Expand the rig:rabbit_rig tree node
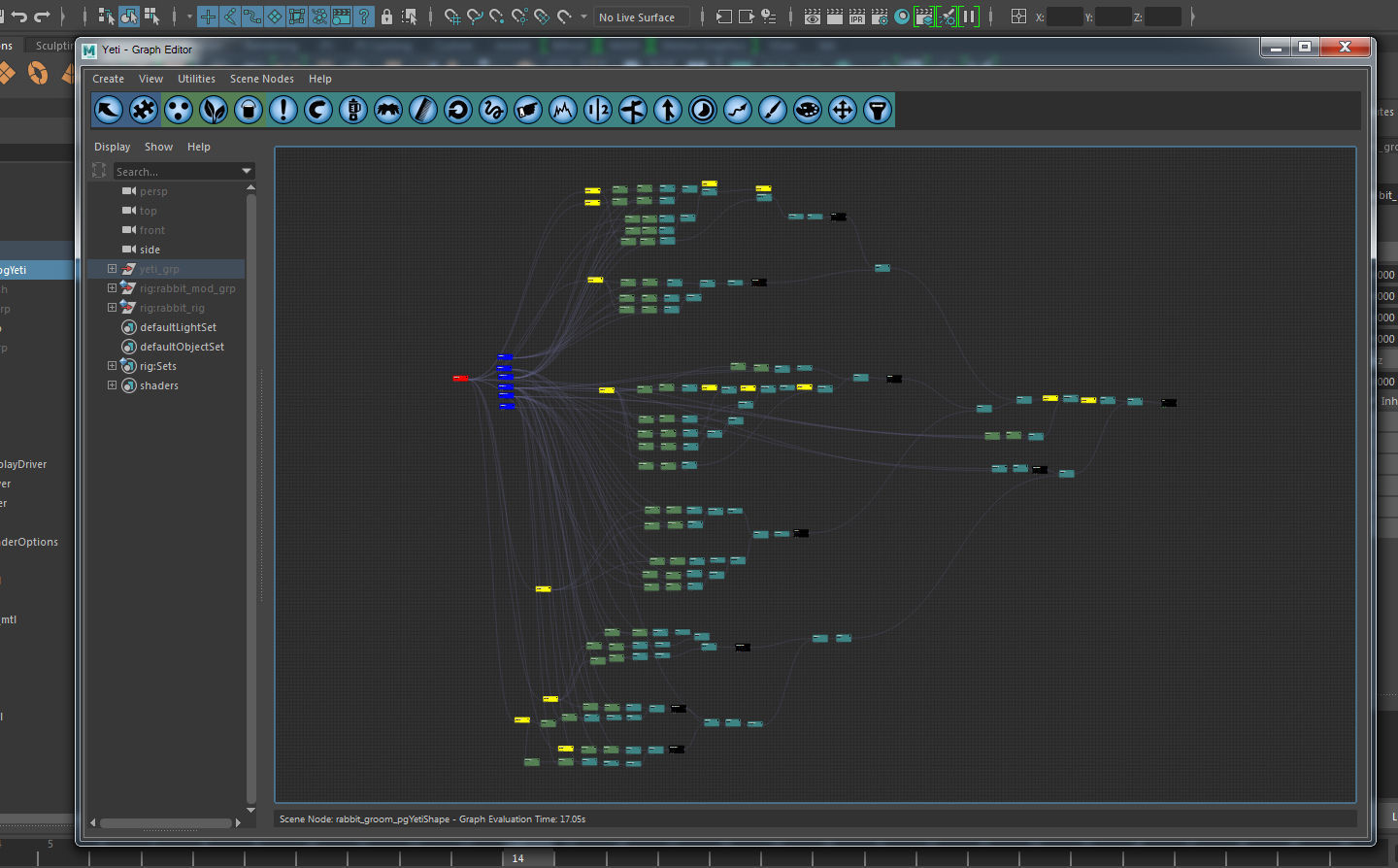This screenshot has width=1398, height=868. [x=112, y=308]
